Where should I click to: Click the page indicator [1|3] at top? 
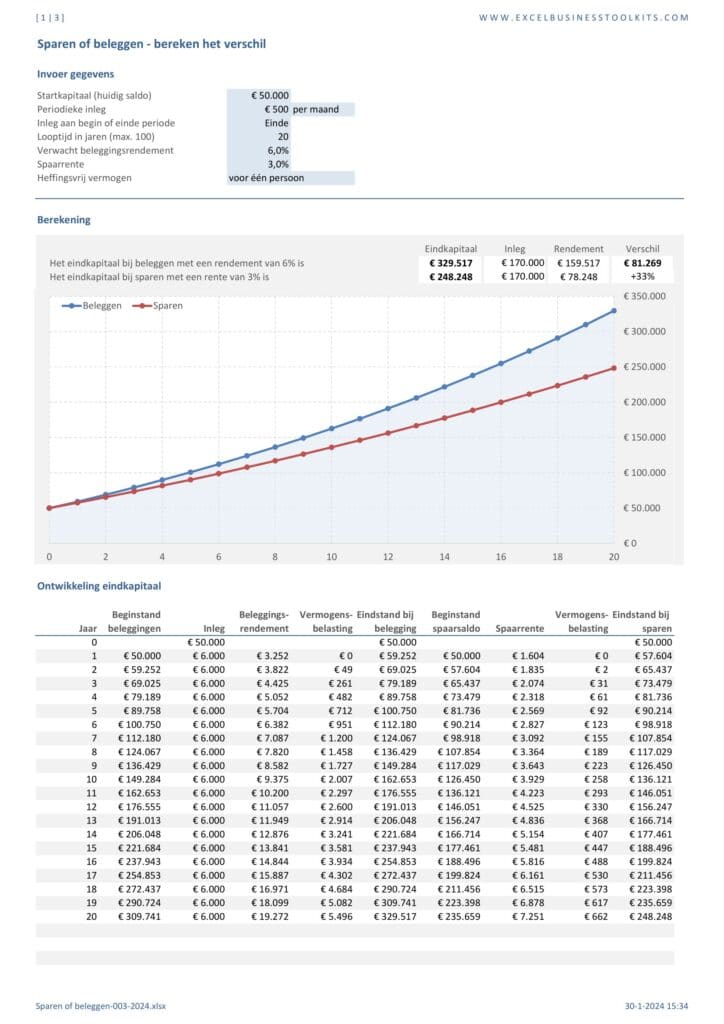50,18
